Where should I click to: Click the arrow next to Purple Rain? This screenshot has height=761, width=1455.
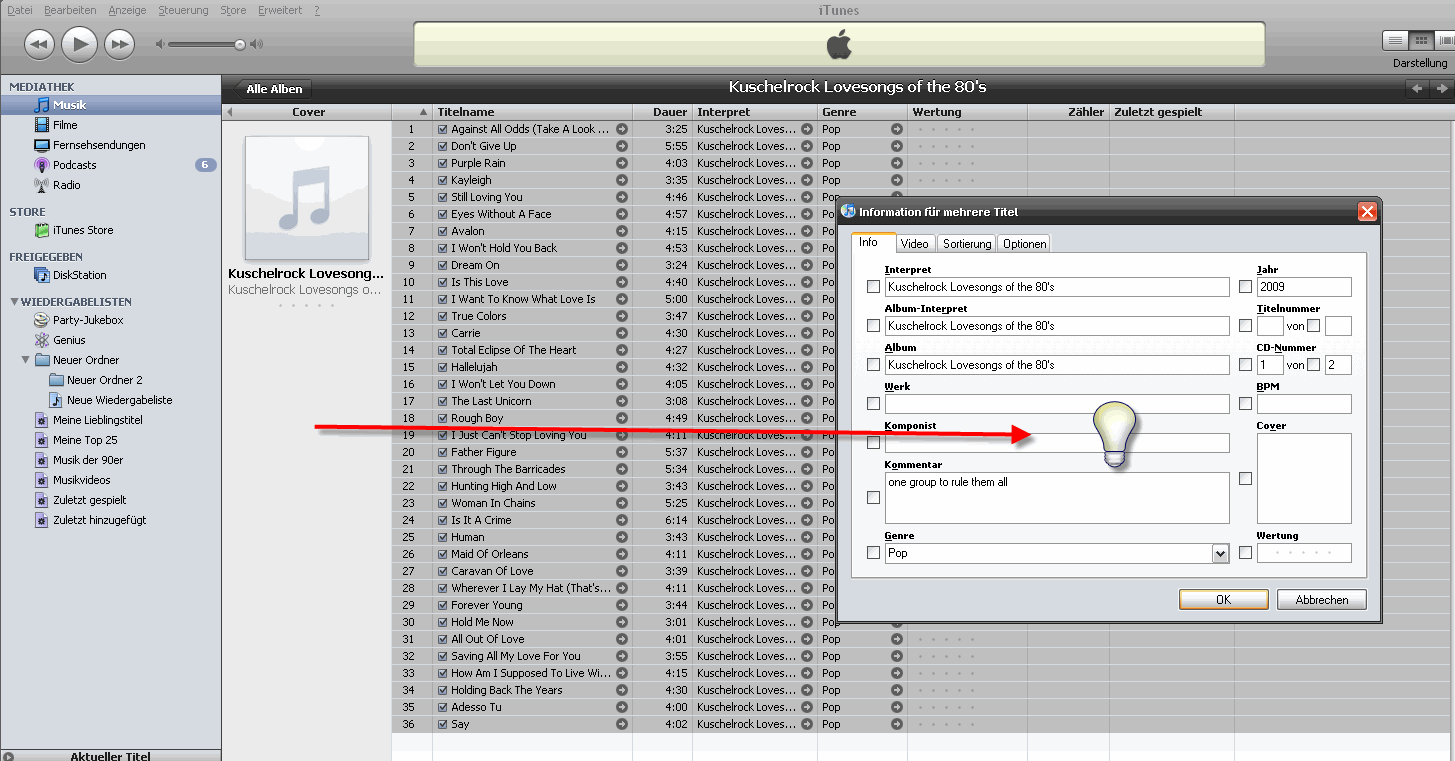(621, 163)
